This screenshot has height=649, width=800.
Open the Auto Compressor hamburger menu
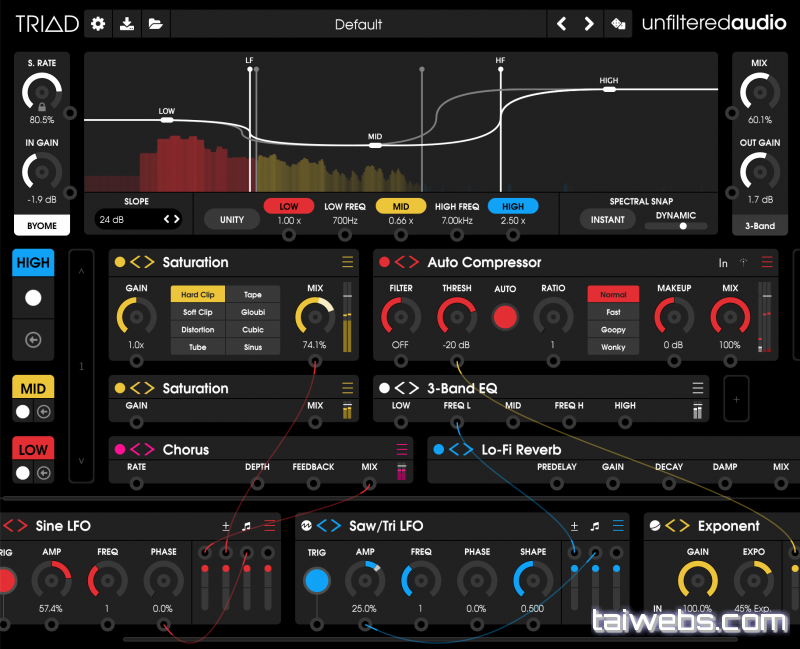[767, 263]
